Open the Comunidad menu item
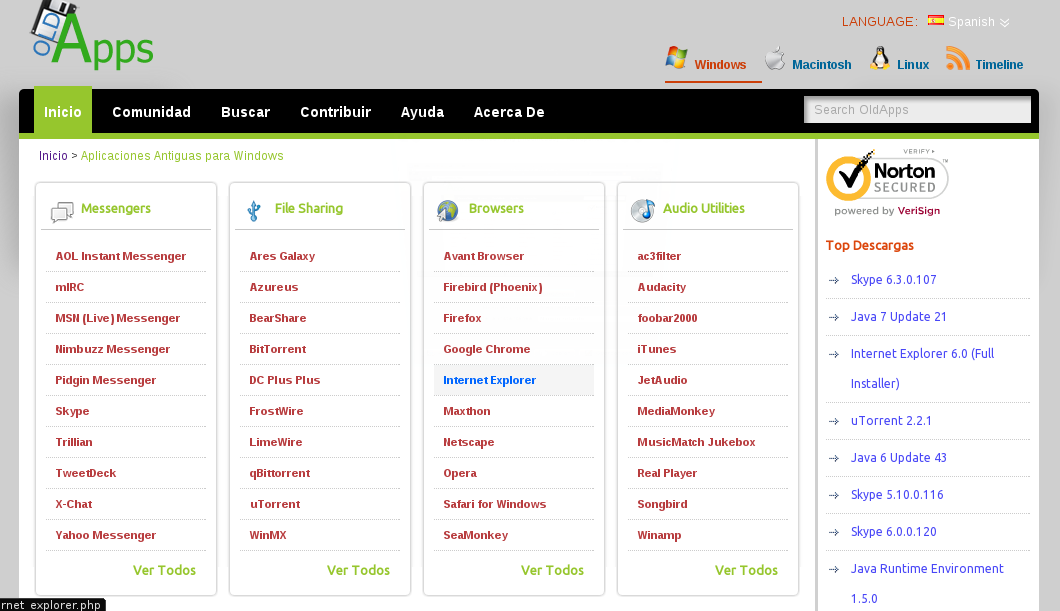The image size is (1060, 611). click(151, 112)
